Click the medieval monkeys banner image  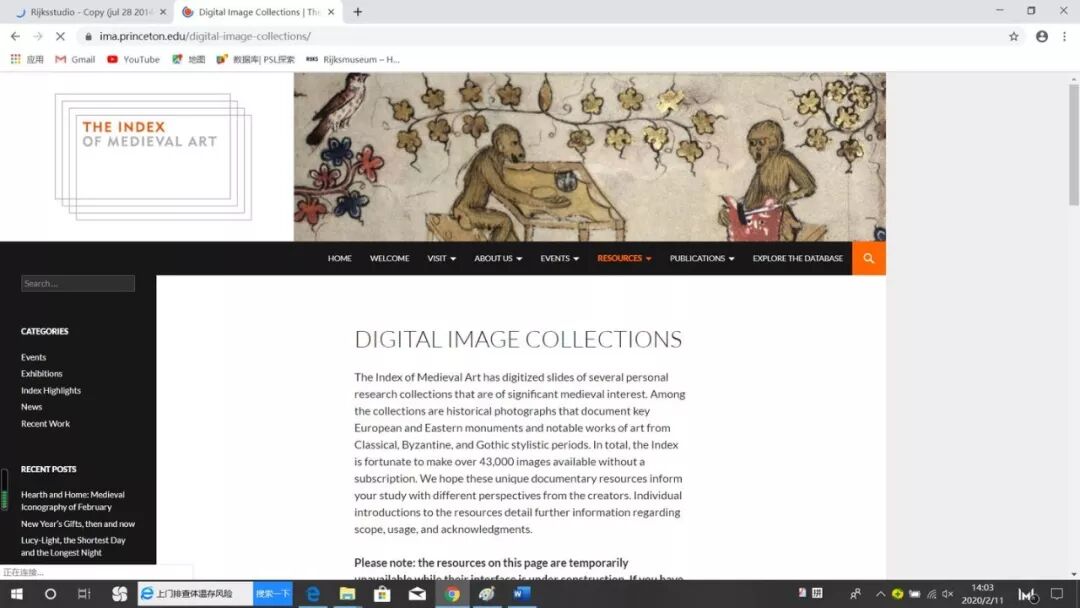pos(590,157)
